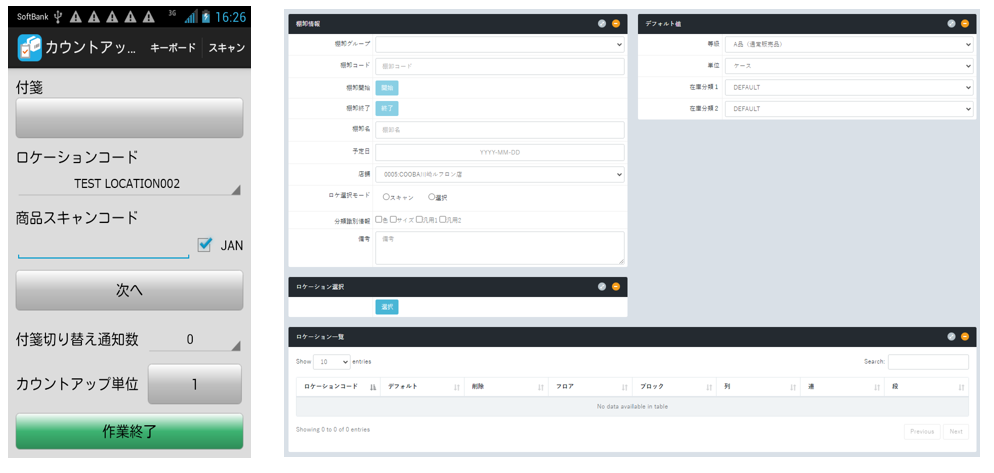Click the 備考 textarea
This screenshot has width=994, height=473.
coord(500,248)
